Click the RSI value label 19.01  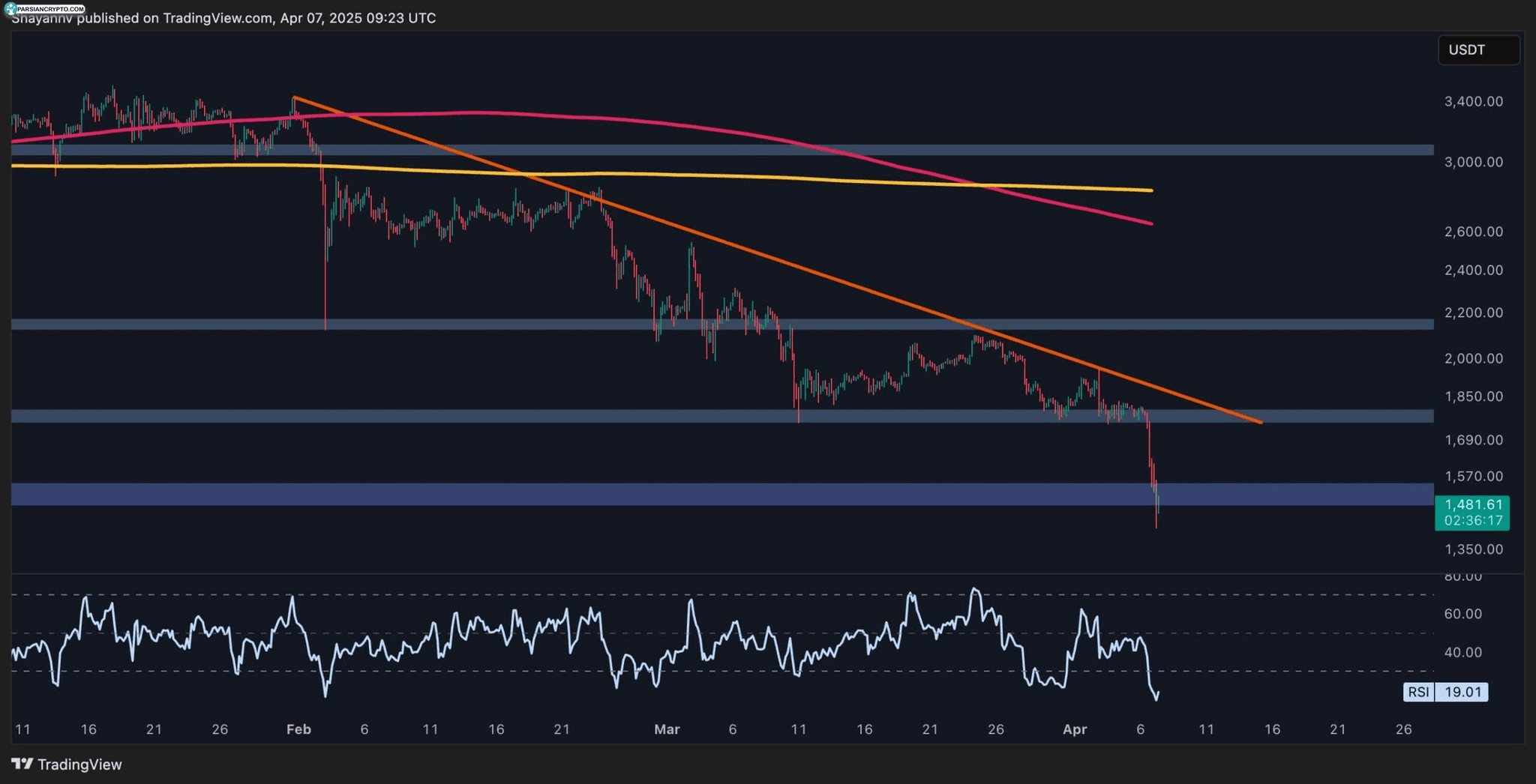point(1462,692)
